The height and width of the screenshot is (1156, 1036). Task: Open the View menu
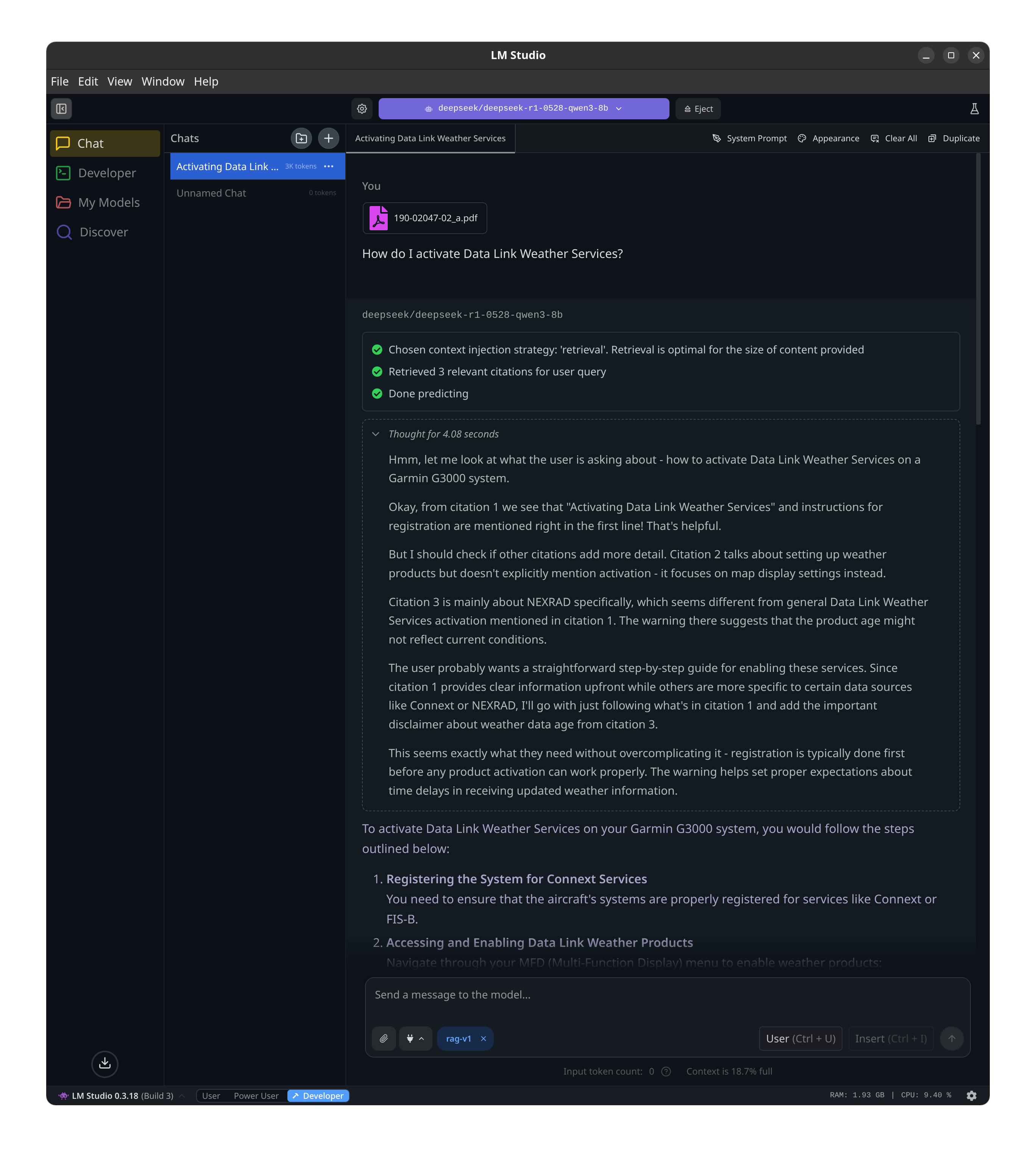click(x=120, y=81)
